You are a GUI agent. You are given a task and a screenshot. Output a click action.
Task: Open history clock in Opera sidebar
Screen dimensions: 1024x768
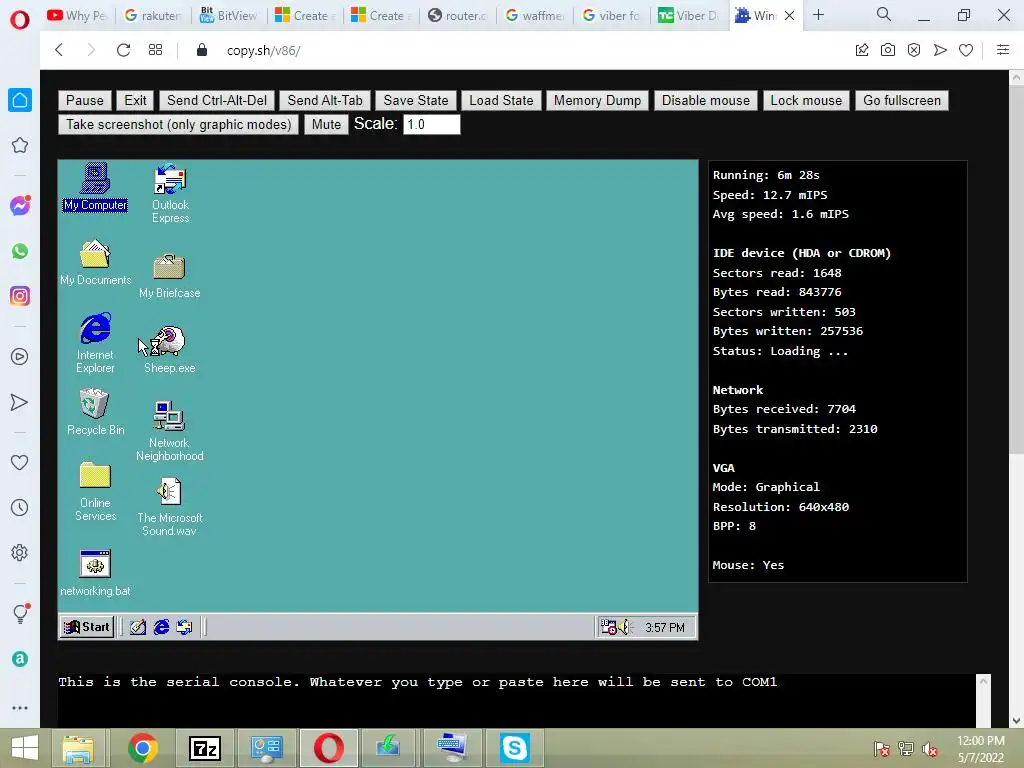tap(20, 507)
